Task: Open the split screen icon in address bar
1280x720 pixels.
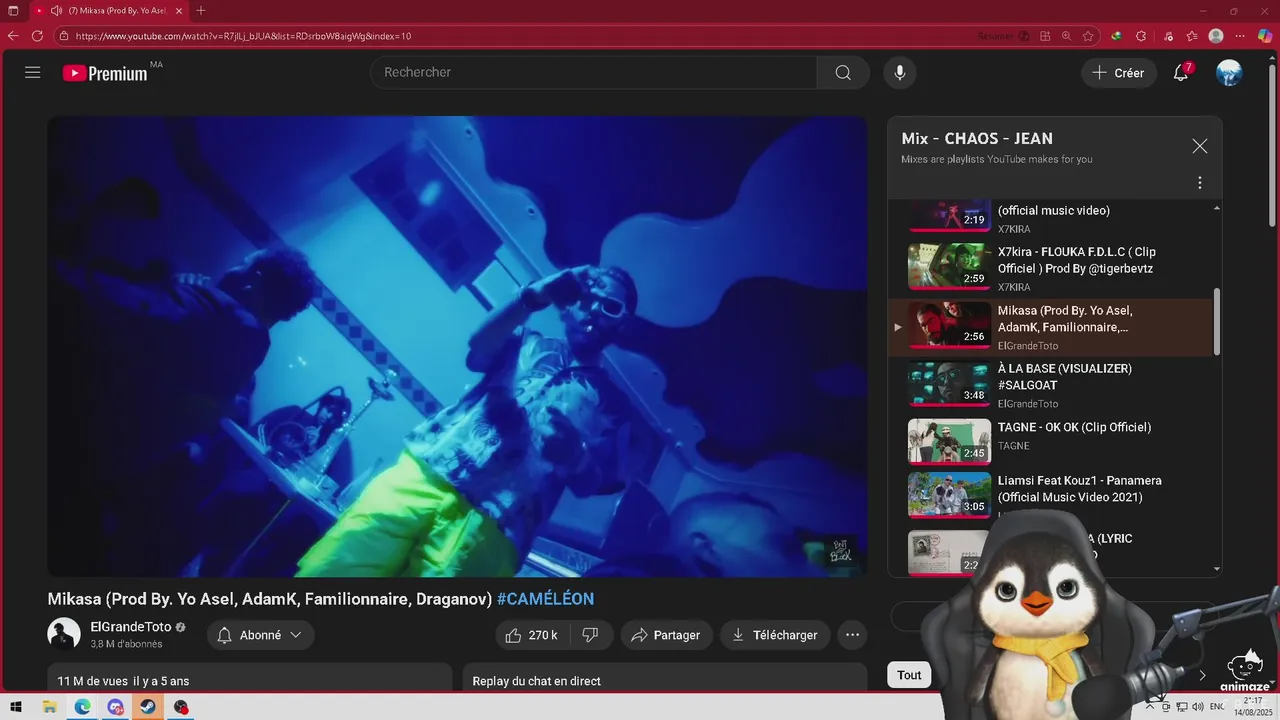Action: point(1045,36)
